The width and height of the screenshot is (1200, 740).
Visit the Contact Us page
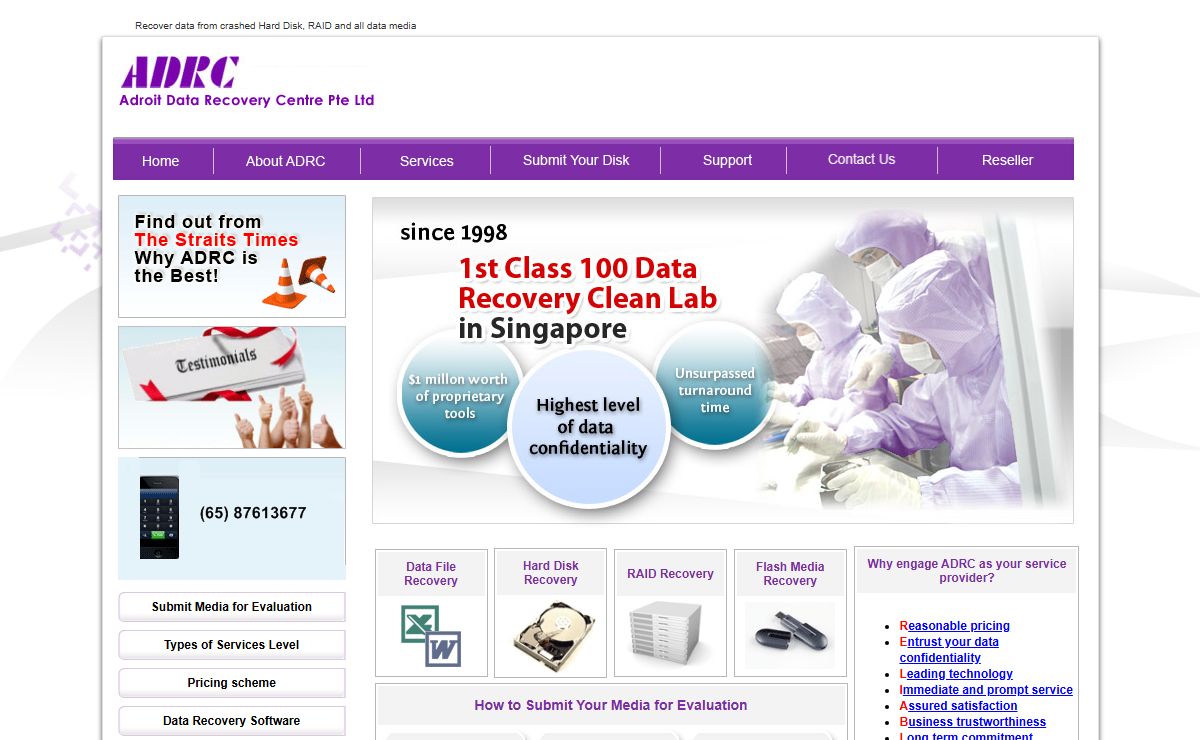point(861,159)
